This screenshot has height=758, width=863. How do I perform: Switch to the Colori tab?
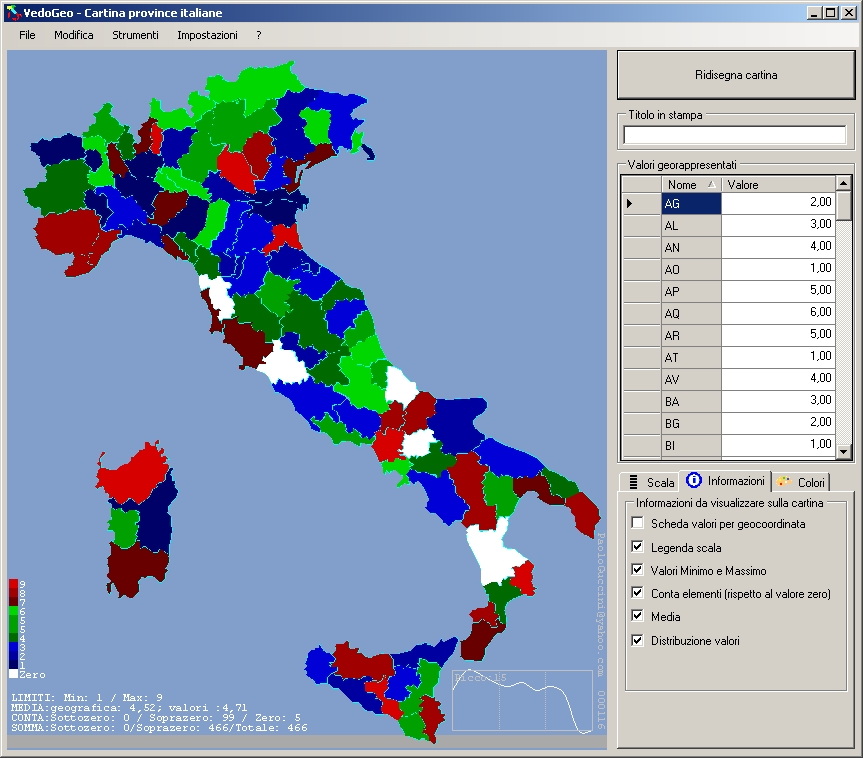tap(800, 482)
